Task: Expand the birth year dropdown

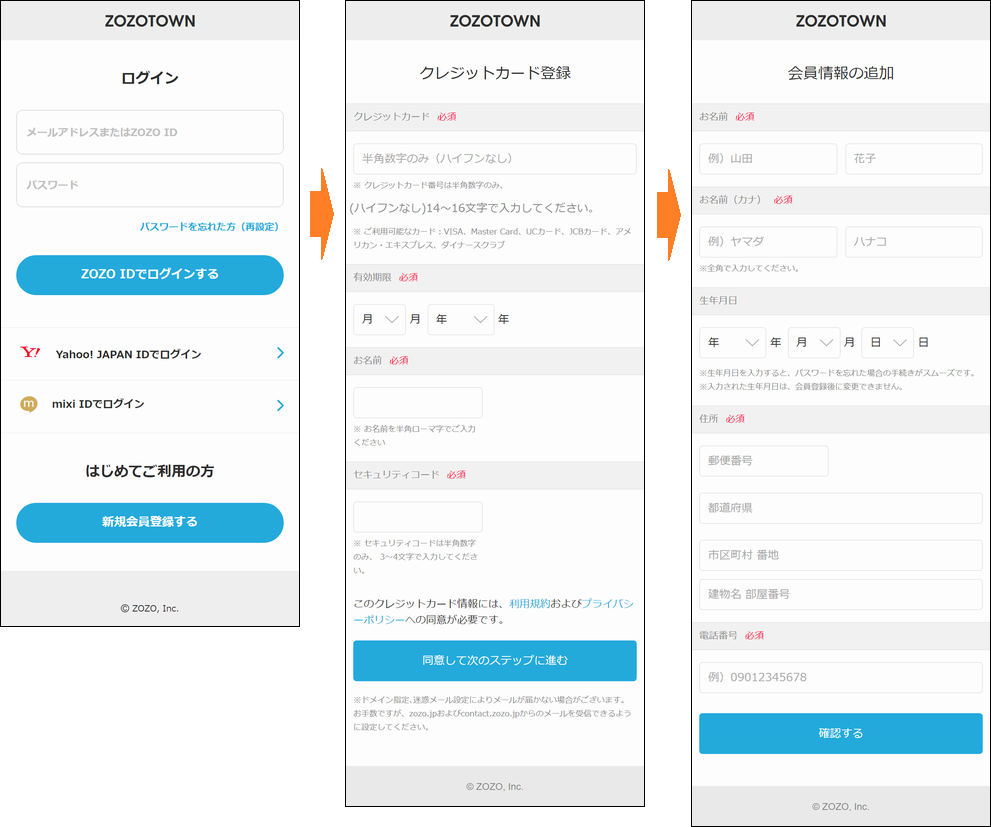Action: (732, 342)
